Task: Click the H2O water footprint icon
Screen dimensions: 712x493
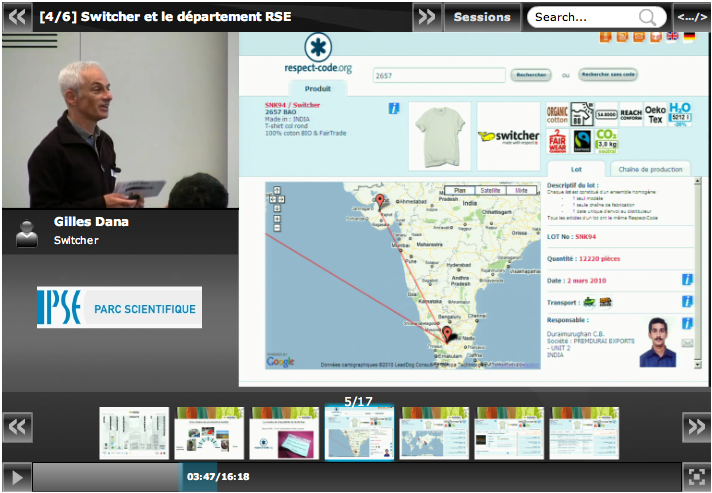Action: click(x=680, y=114)
